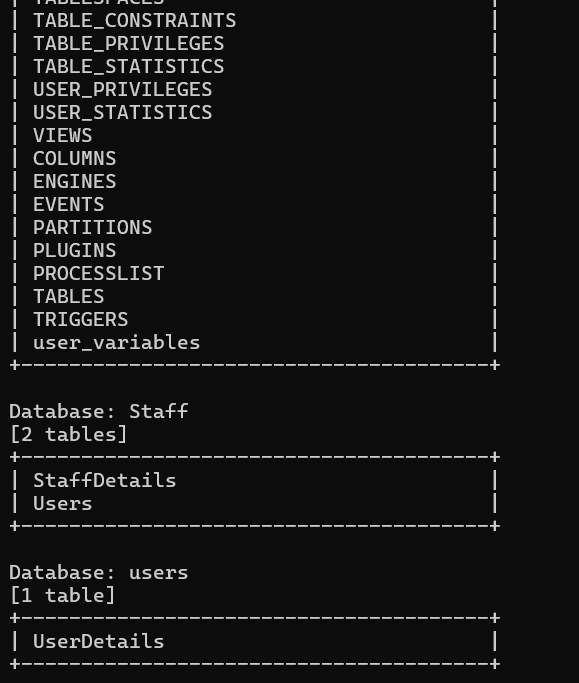Viewport: 579px width, 683px height.
Task: Select ENGINES in the output
Action: (x=74, y=182)
